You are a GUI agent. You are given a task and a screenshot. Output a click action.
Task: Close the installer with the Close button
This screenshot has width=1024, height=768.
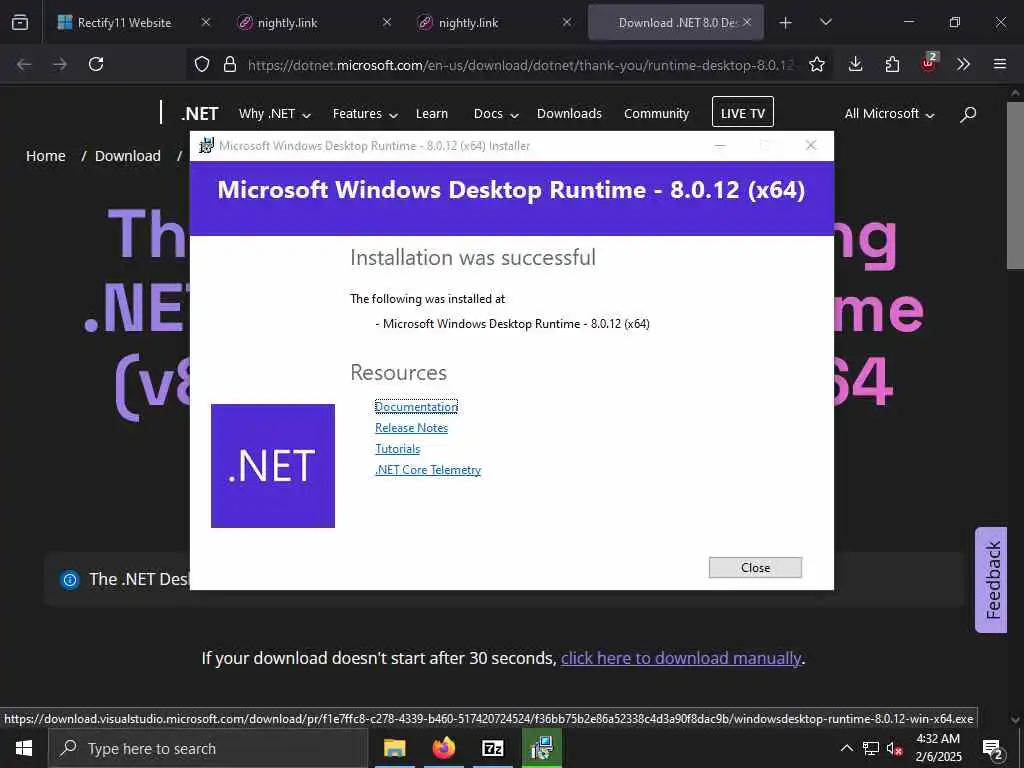(x=755, y=568)
